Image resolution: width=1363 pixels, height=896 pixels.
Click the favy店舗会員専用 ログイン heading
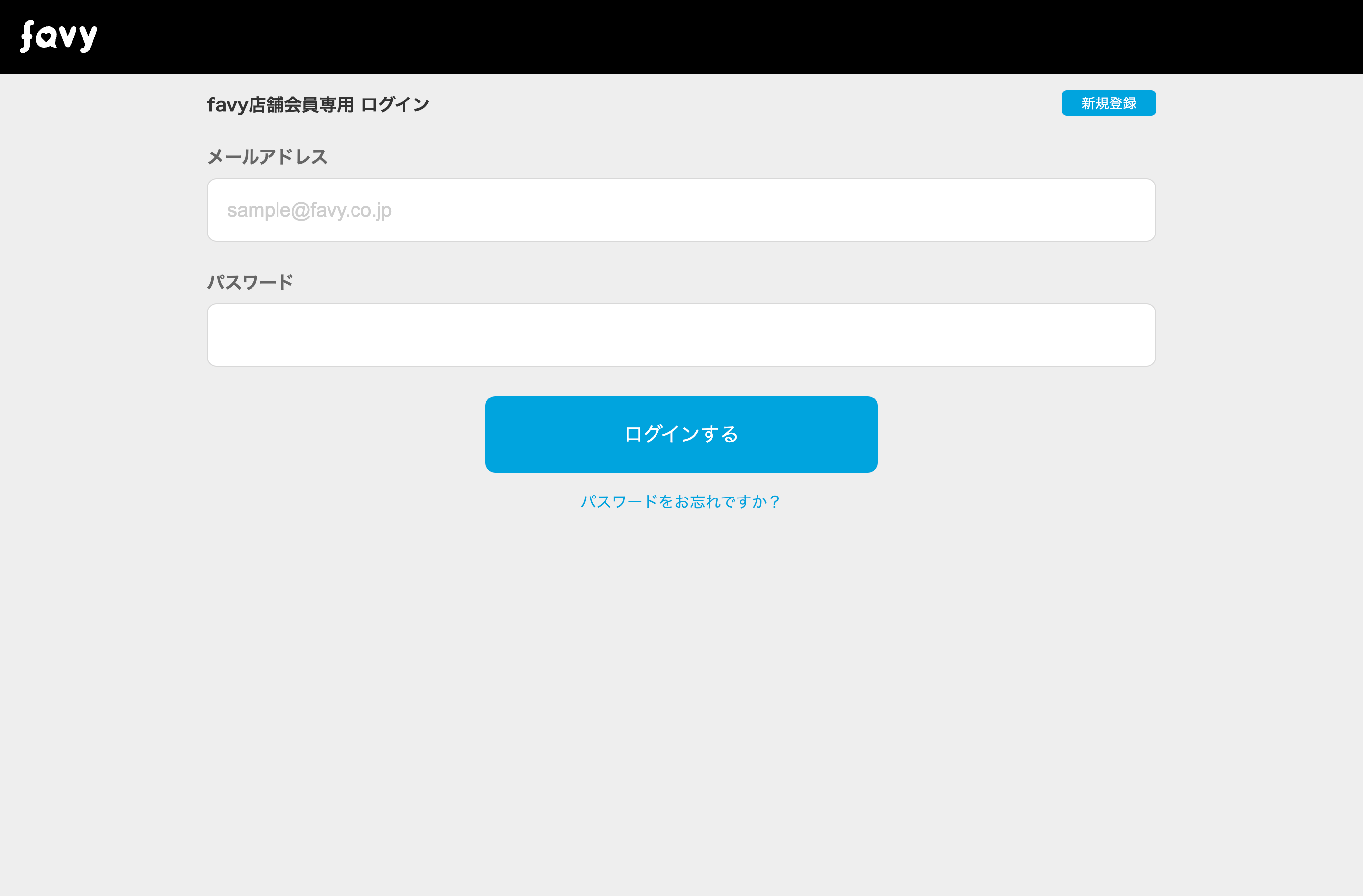point(318,105)
